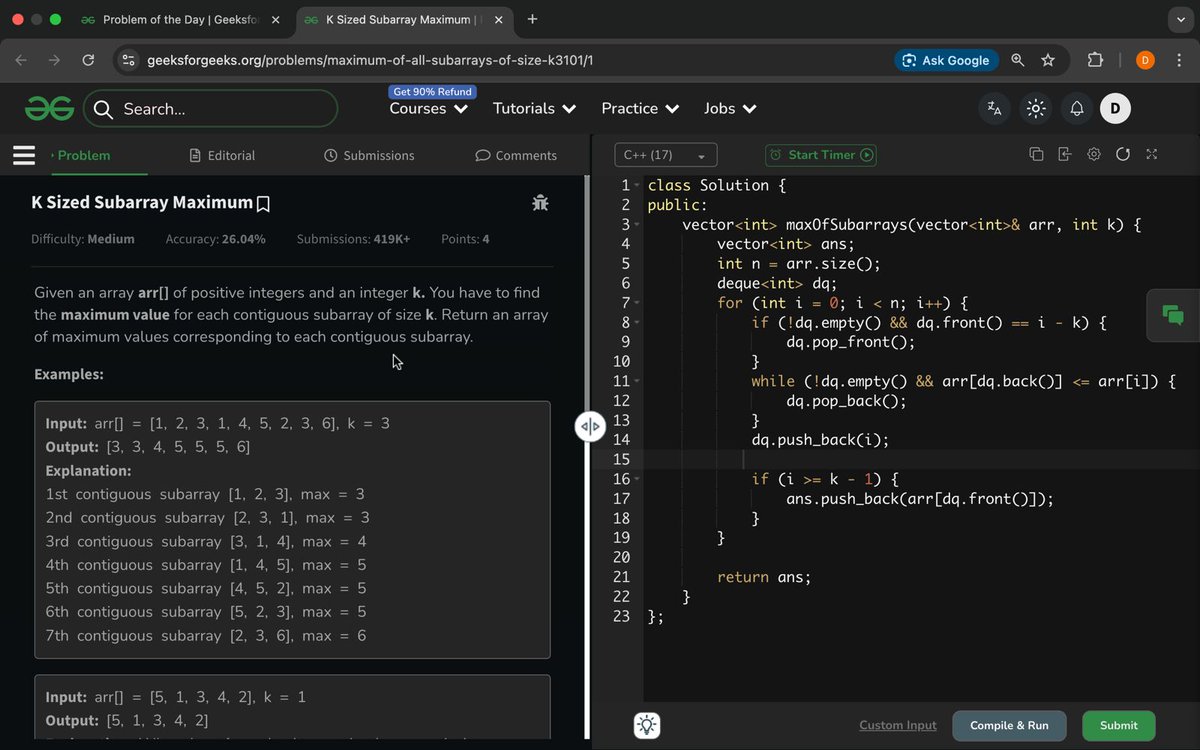
Task: Close the Problem of the Day tab
Action: 275,19
